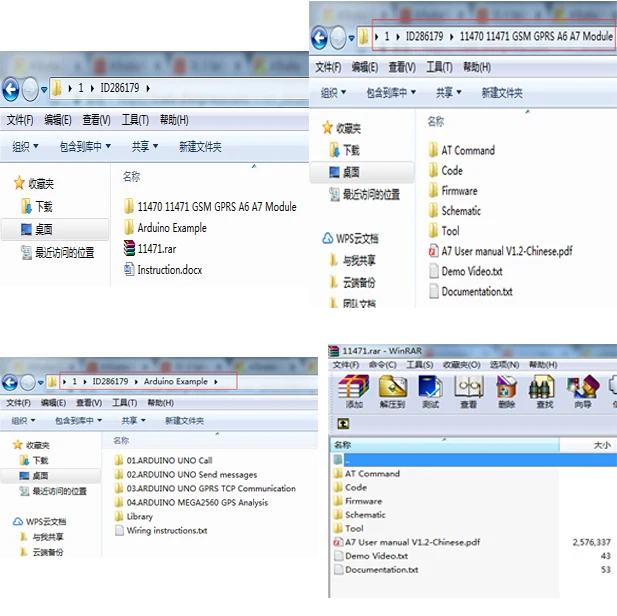Viewport: 617px width, 616px height.
Task: Open 编辑(E) menu in Module window
Action: click(x=364, y=67)
